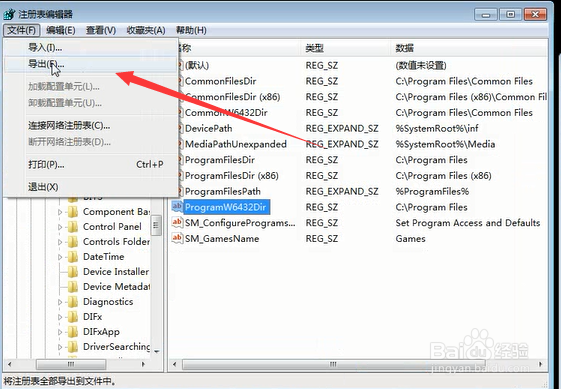
Task: Click the 类型 column header
Action: pos(346,48)
